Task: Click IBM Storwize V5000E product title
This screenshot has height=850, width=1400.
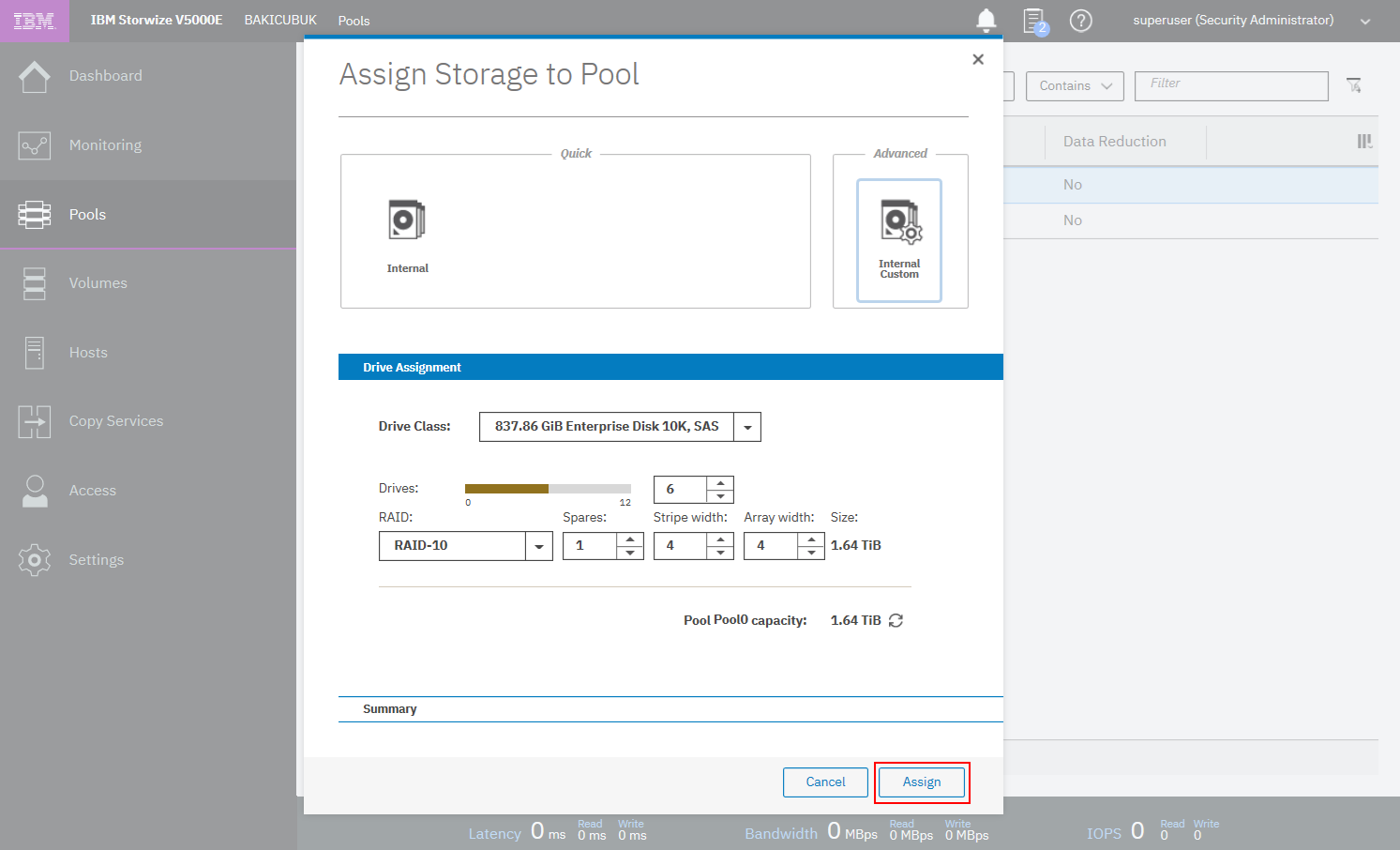Action: 157,20
